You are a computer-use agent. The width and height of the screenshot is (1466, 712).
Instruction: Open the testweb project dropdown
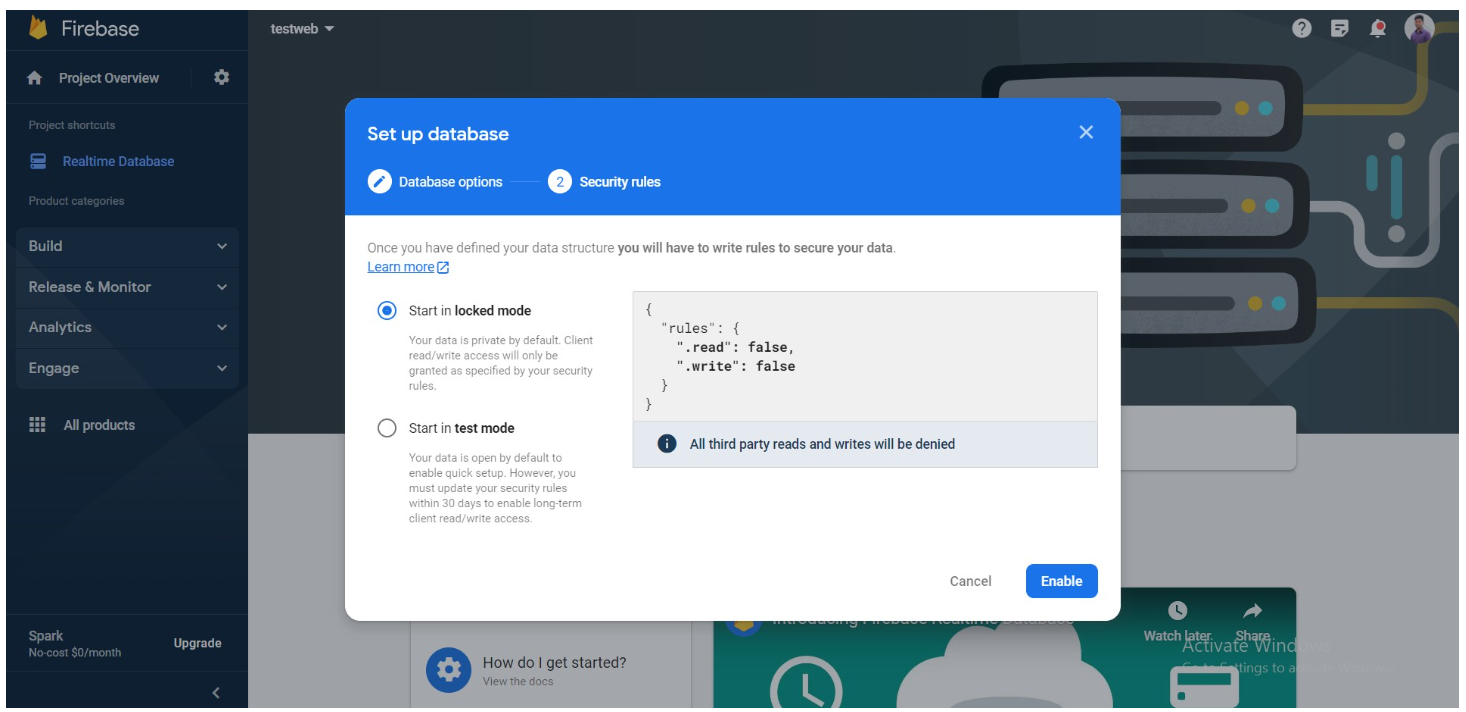tap(302, 29)
